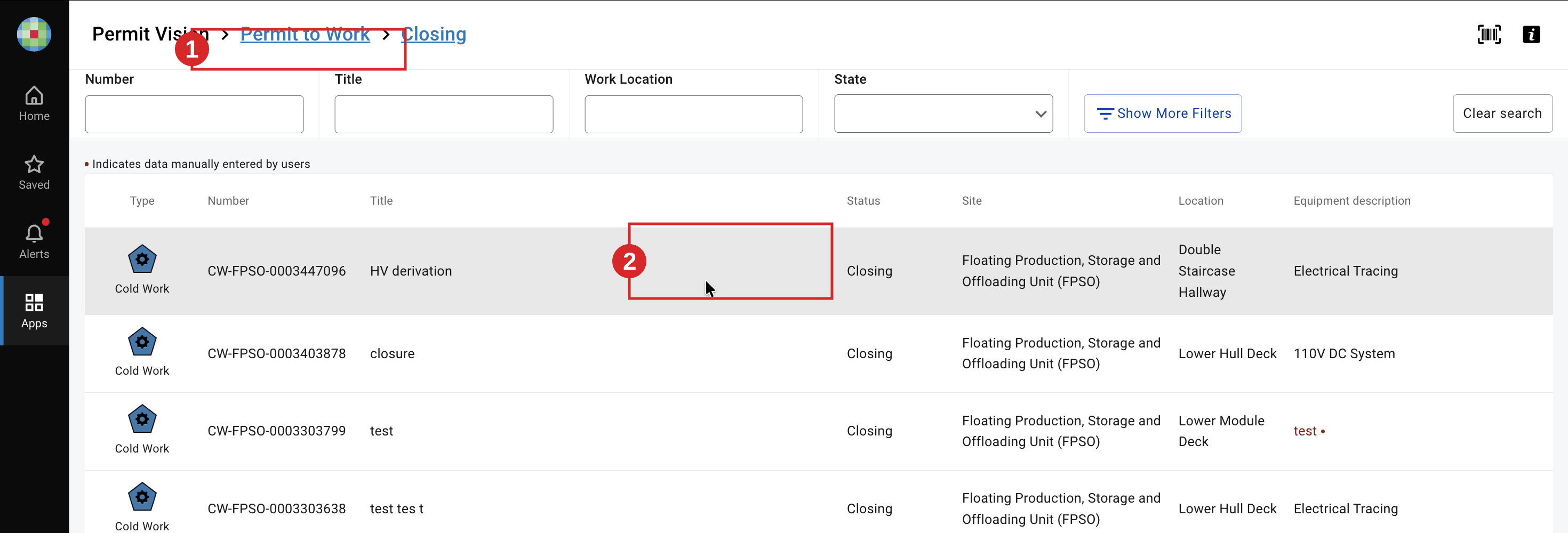Select Cold Work icon for CW-FPSO-0003447096
1568x533 pixels.
pos(142,260)
